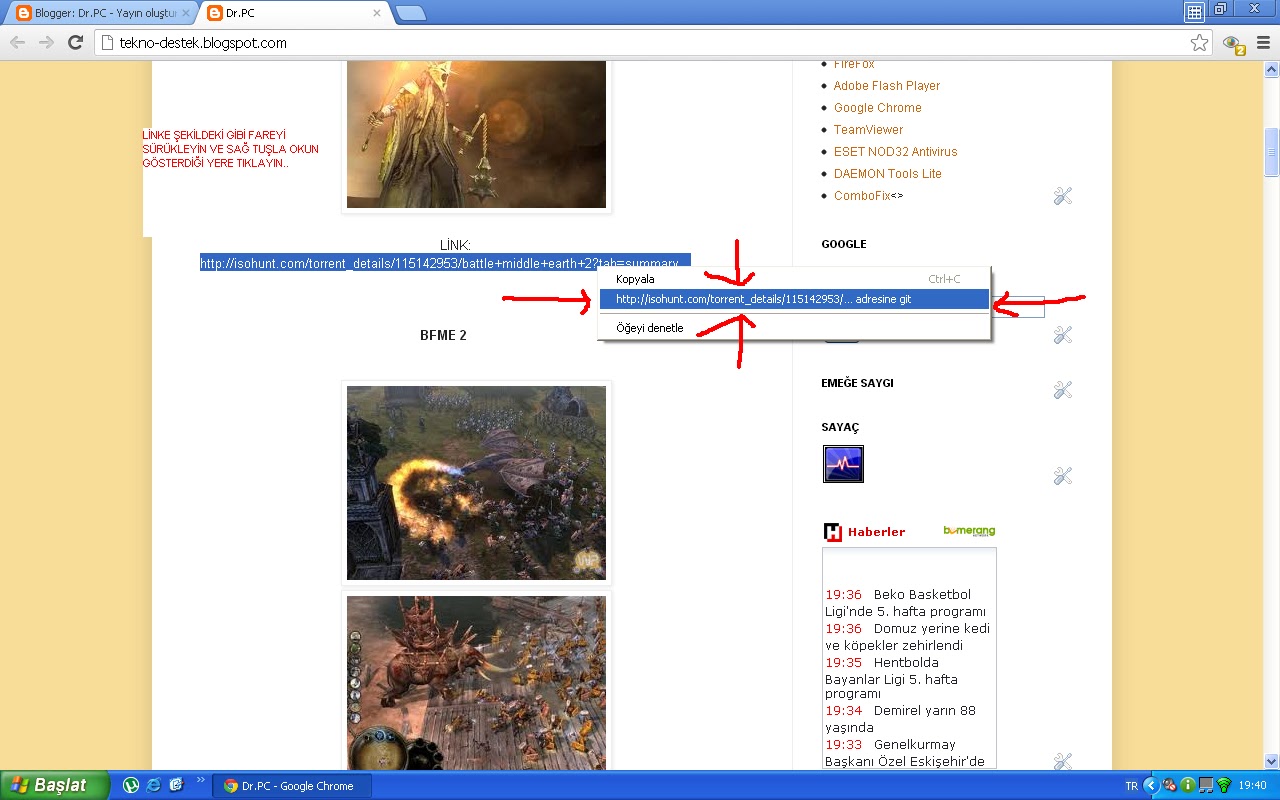Click the mammoth battle screenshot

476,683
